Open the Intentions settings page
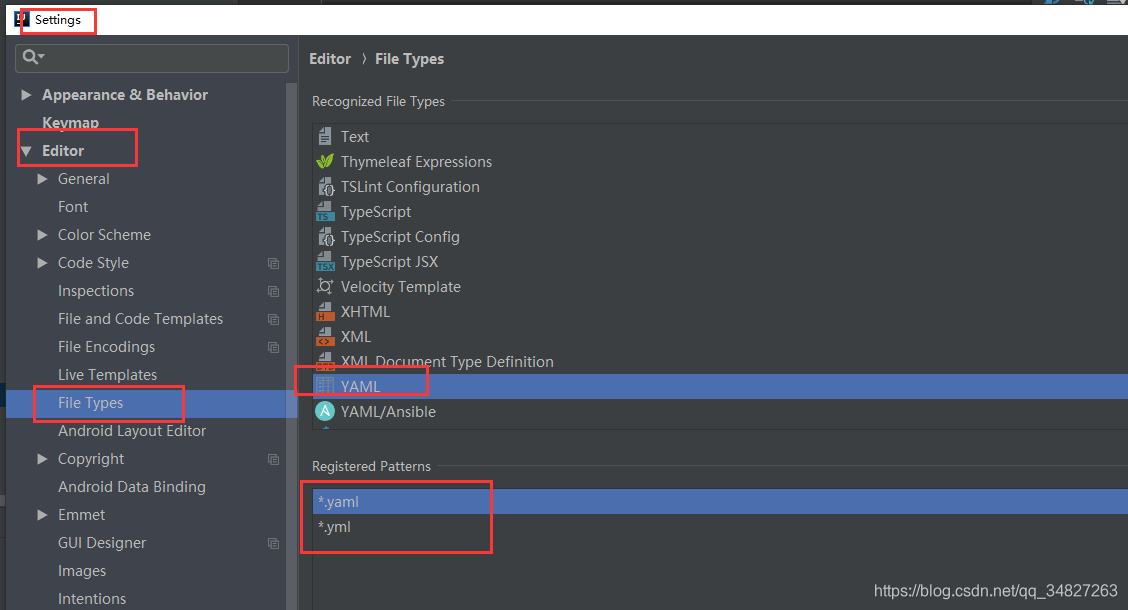Viewport: 1128px width, 610px height. pyautogui.click(x=91, y=599)
